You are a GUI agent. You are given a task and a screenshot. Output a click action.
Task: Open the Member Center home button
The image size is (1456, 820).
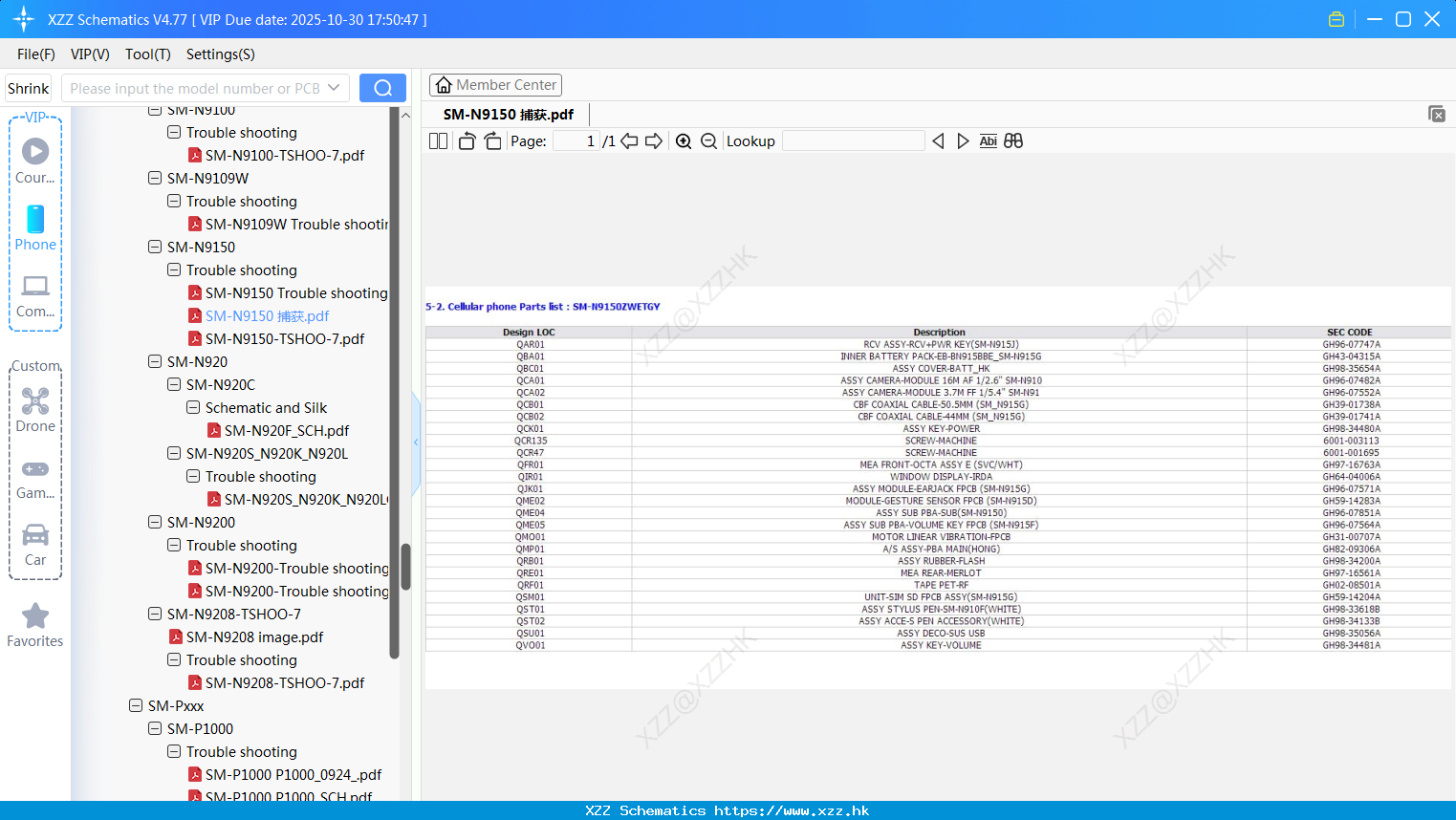(495, 85)
